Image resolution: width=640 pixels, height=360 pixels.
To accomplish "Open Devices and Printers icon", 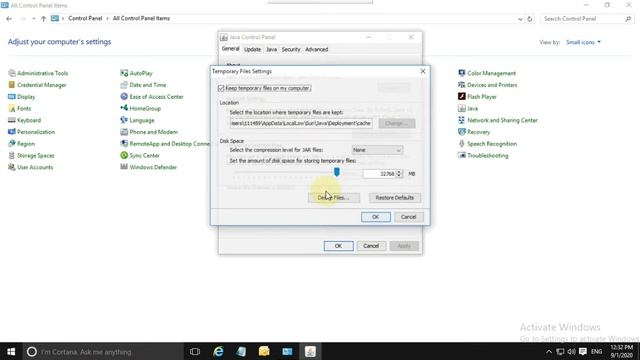I will tap(488, 85).
